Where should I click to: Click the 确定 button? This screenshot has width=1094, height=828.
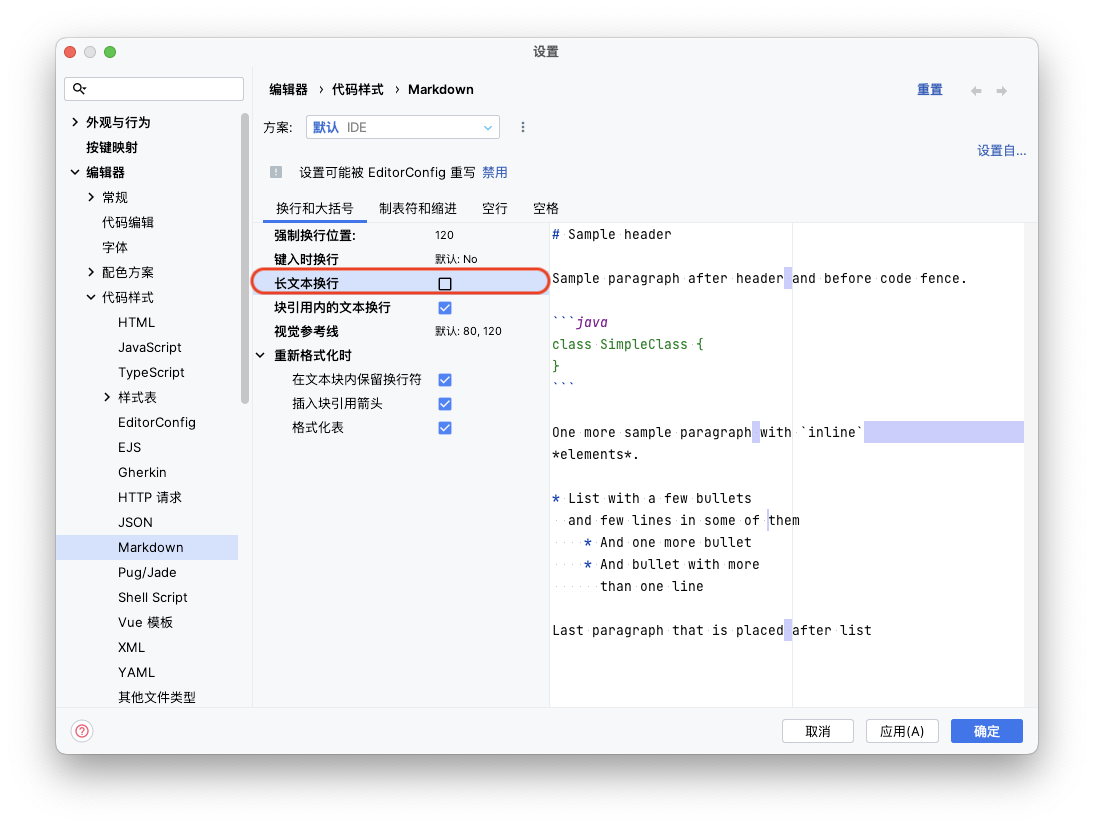pyautogui.click(x=986, y=731)
